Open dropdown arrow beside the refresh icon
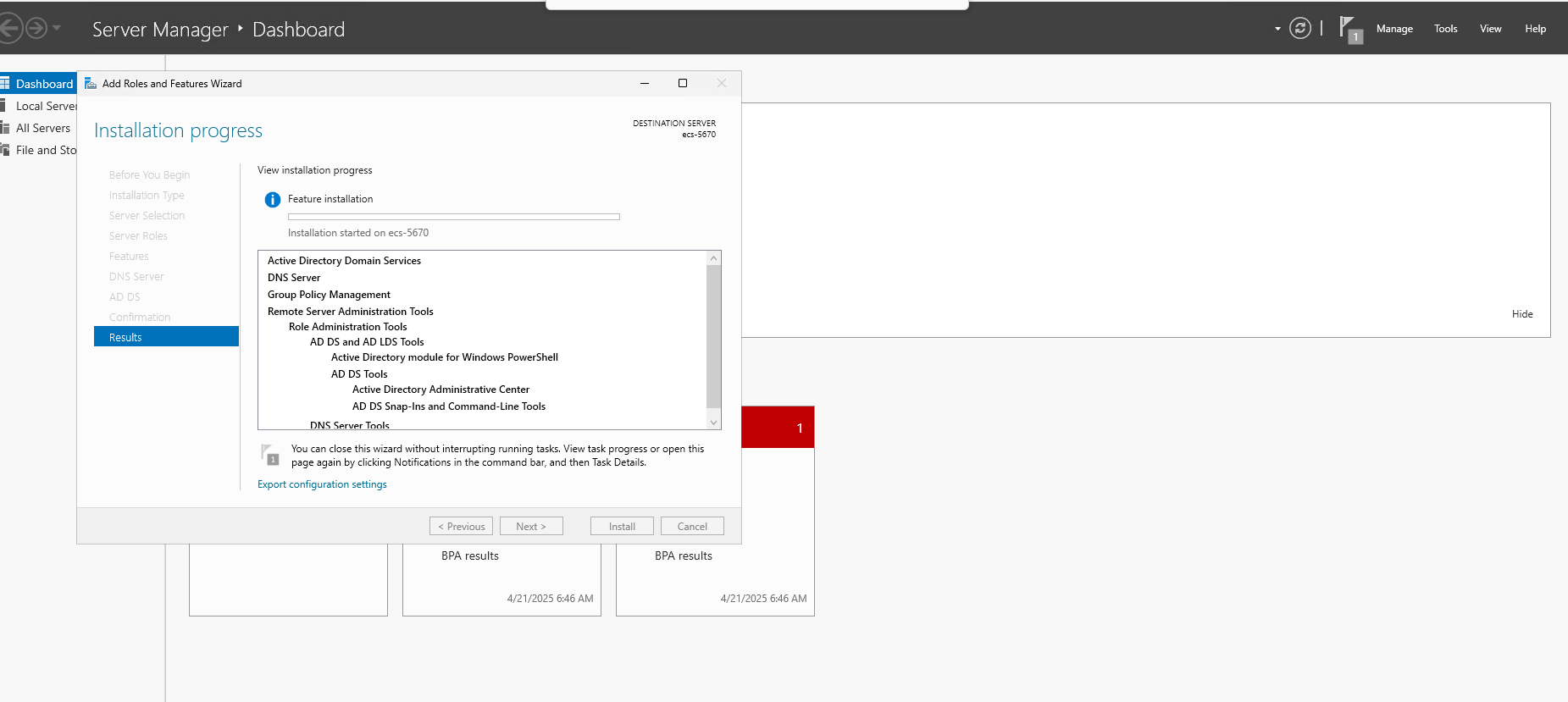The height and width of the screenshot is (702, 1568). pyautogui.click(x=1277, y=29)
